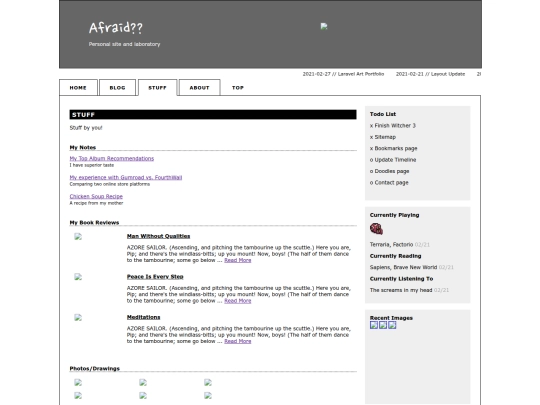Open the Blog tab
The width and height of the screenshot is (540, 405).
tap(117, 87)
